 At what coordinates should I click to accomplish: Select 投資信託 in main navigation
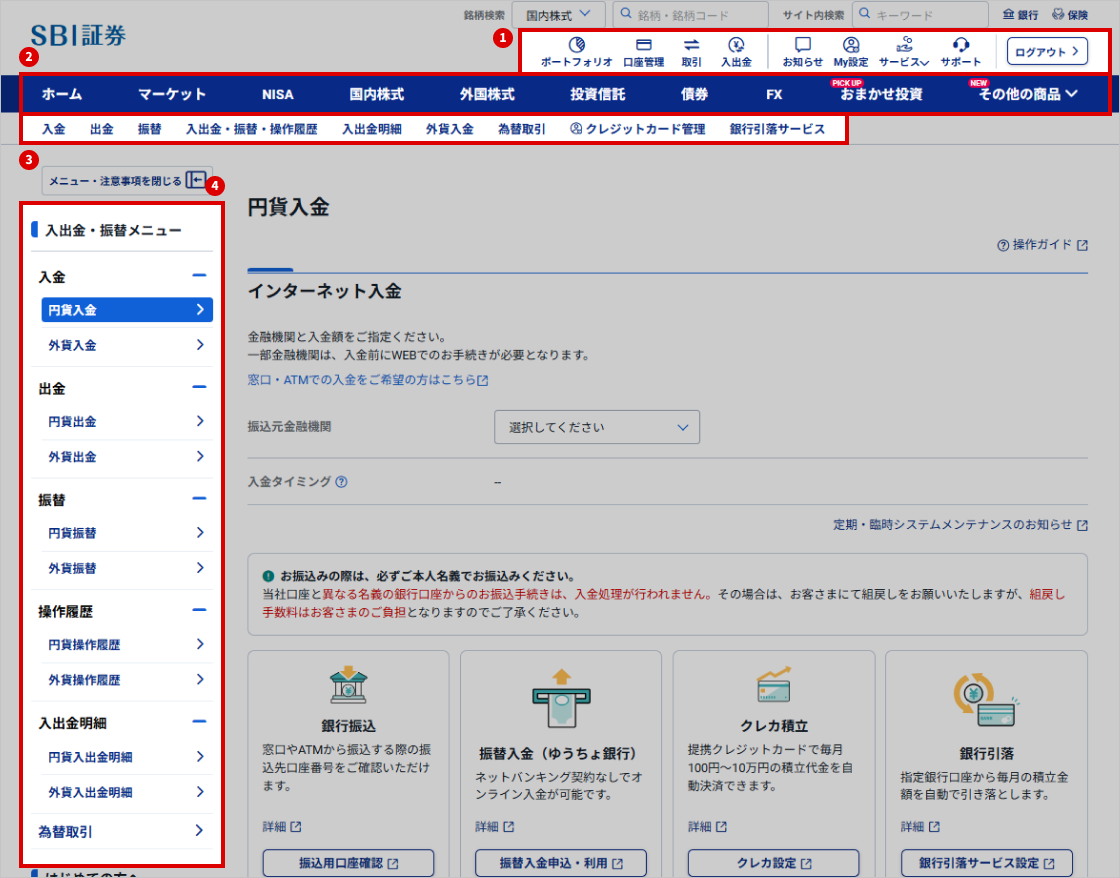tap(598, 94)
